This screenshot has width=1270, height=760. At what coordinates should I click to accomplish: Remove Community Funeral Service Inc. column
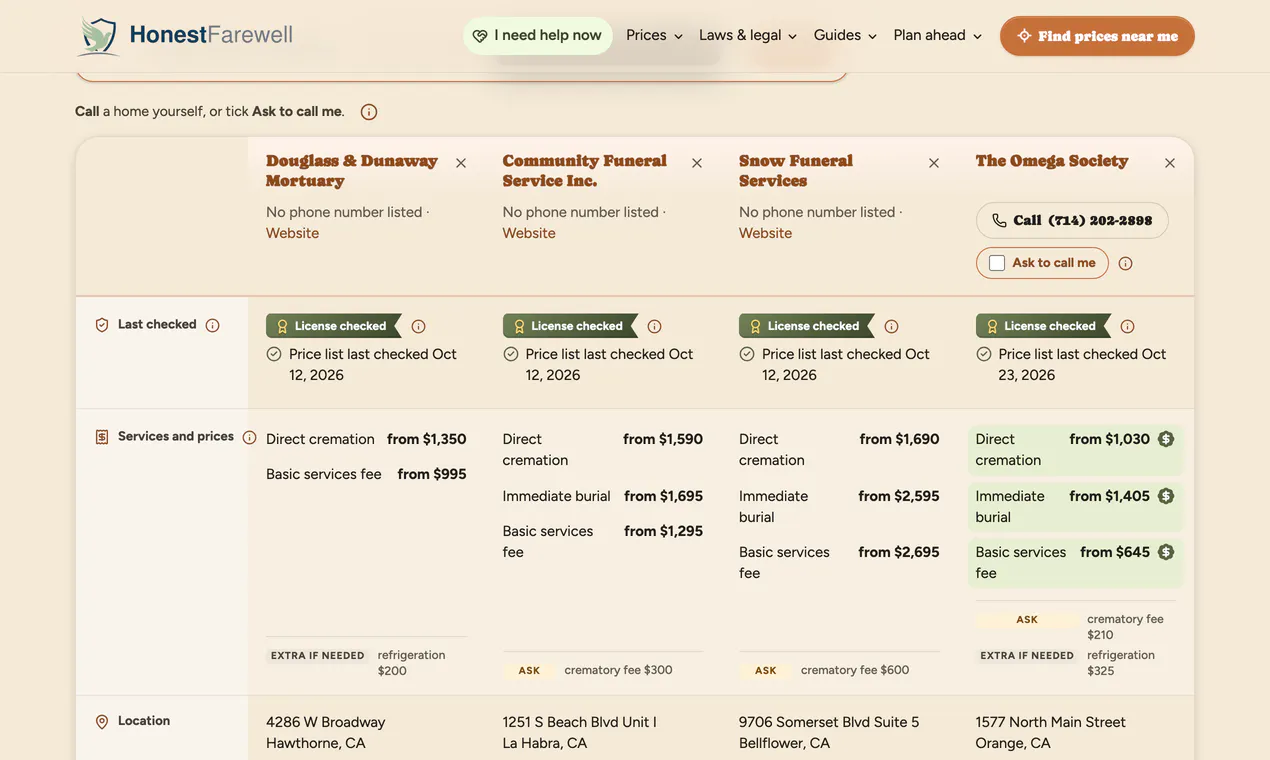697,163
